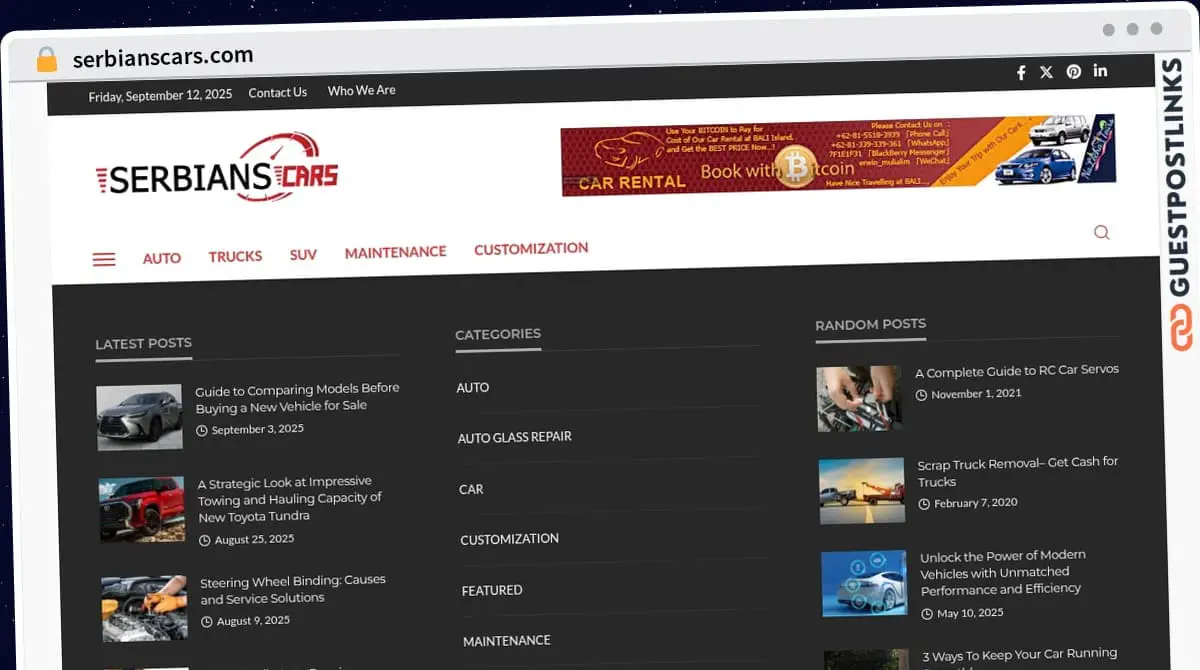Open the MAINTENANCE menu item
The width and height of the screenshot is (1200, 670).
395,252
